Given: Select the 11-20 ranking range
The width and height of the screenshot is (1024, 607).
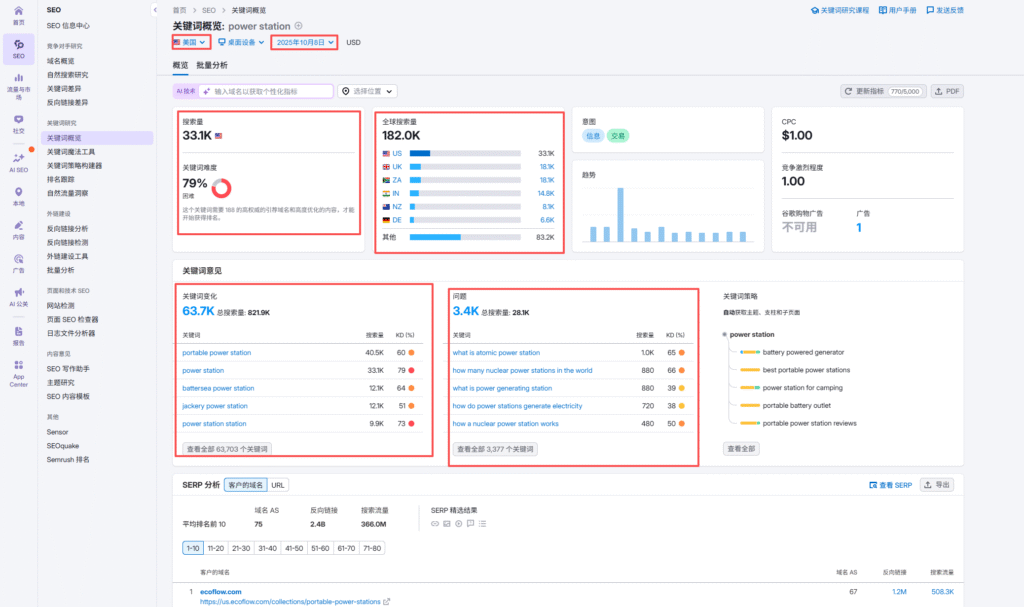Looking at the screenshot, I should (x=216, y=548).
